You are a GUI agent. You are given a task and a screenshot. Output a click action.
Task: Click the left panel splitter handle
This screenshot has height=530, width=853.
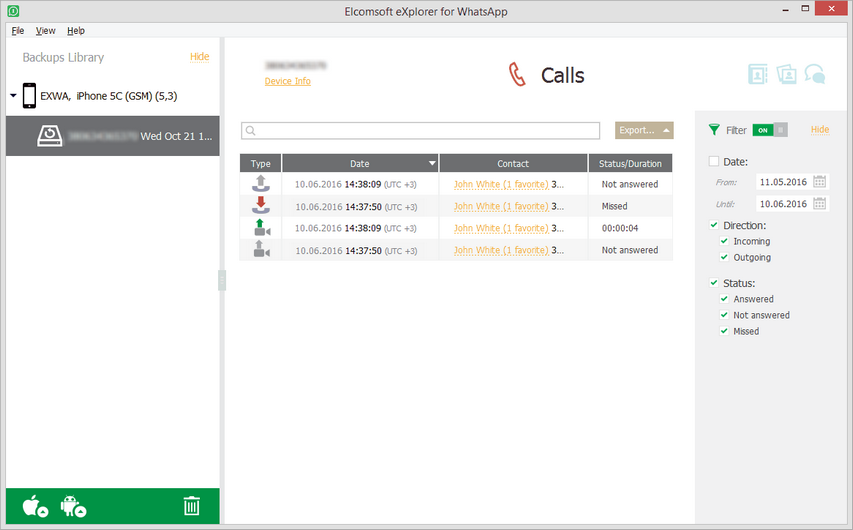222,280
